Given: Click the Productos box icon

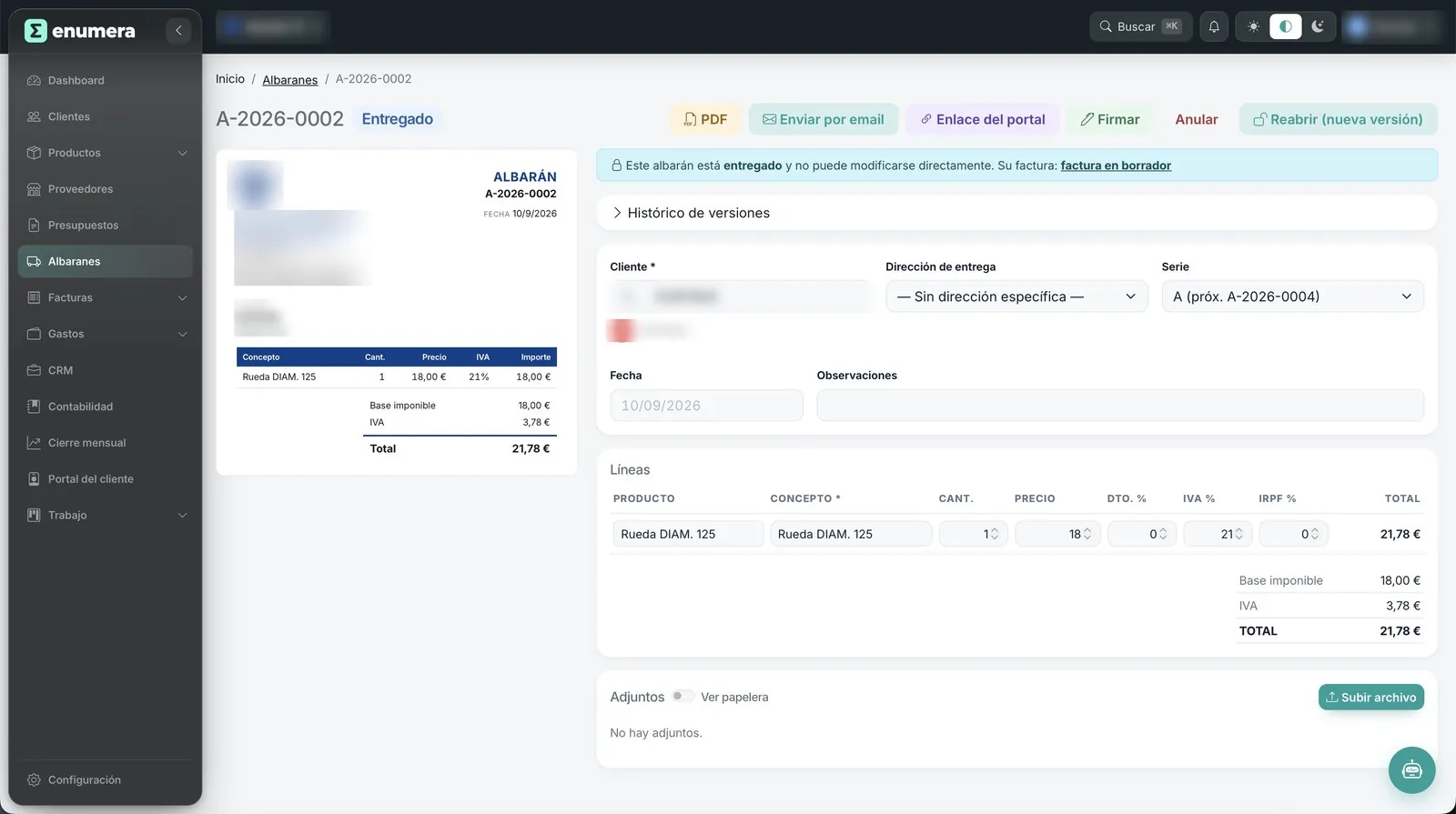Looking at the screenshot, I should coord(34,153).
